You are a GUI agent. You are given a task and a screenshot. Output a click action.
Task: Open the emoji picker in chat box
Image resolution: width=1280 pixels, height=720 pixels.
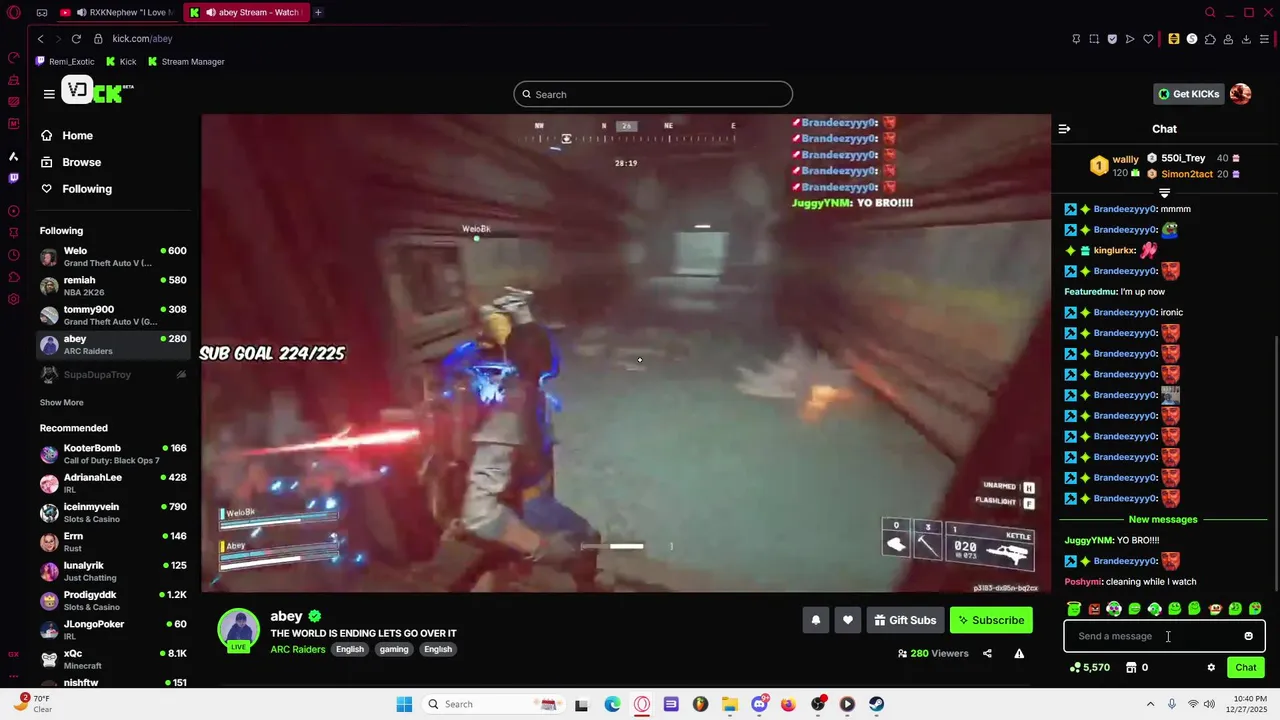(x=1248, y=636)
